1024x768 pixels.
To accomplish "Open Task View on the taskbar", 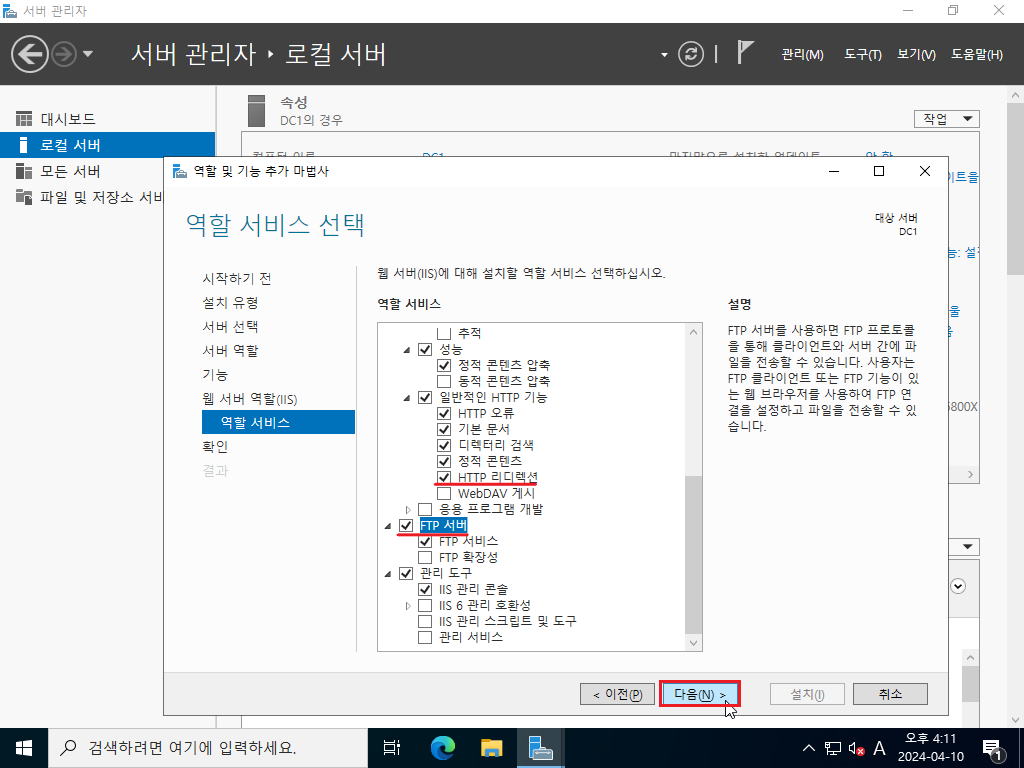I will 391,748.
